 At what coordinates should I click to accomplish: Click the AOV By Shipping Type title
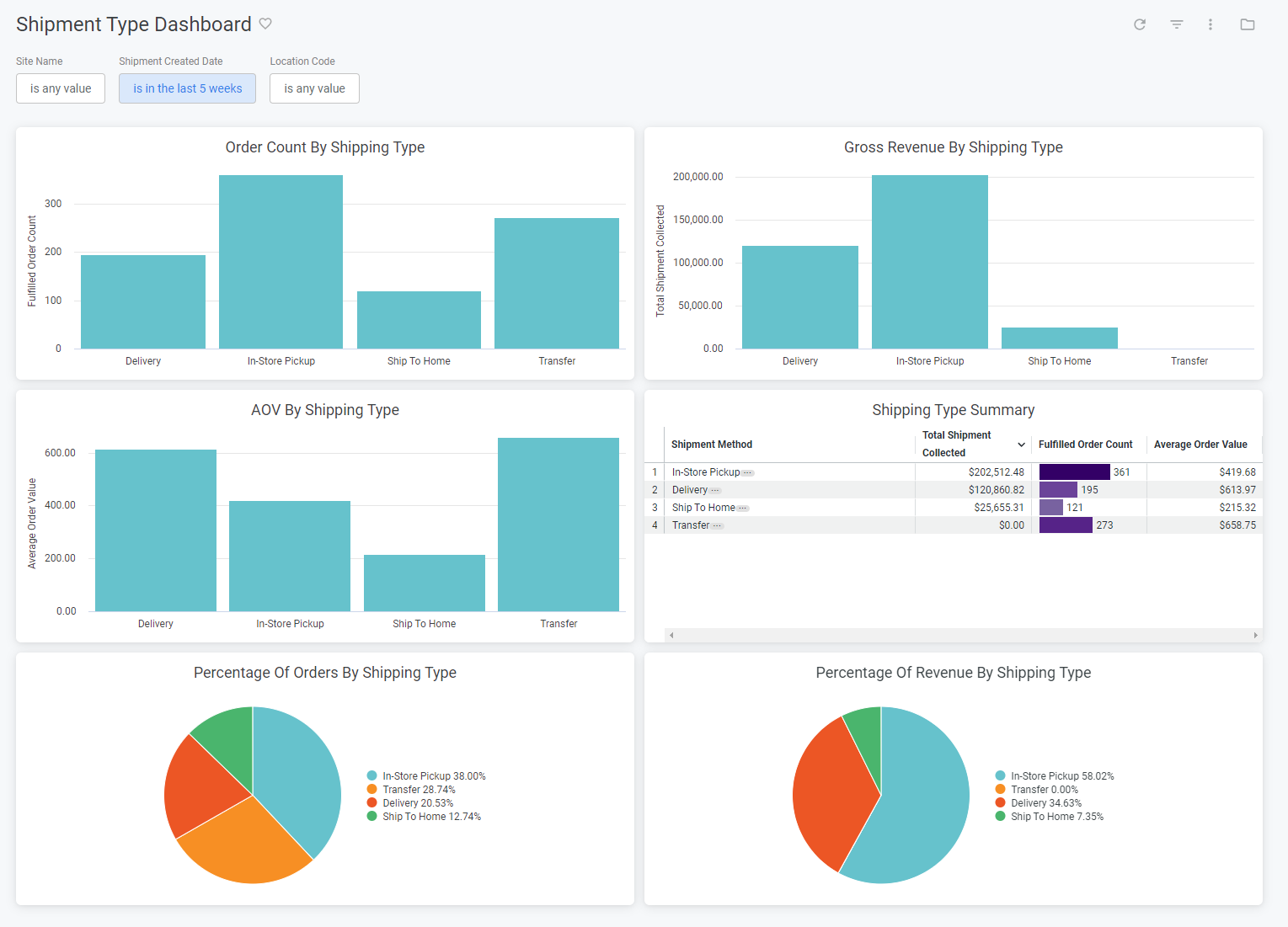[325, 410]
